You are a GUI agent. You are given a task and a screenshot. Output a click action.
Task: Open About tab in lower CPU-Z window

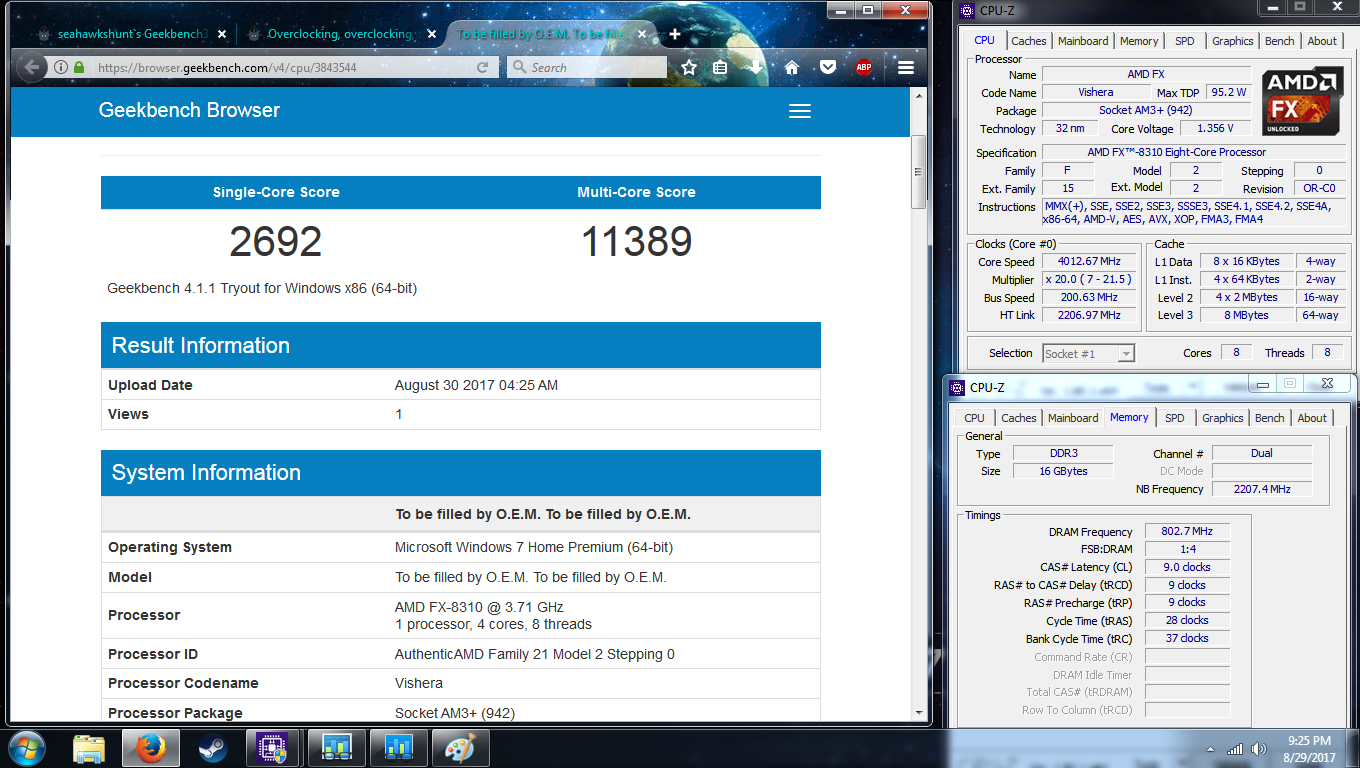tap(1312, 418)
